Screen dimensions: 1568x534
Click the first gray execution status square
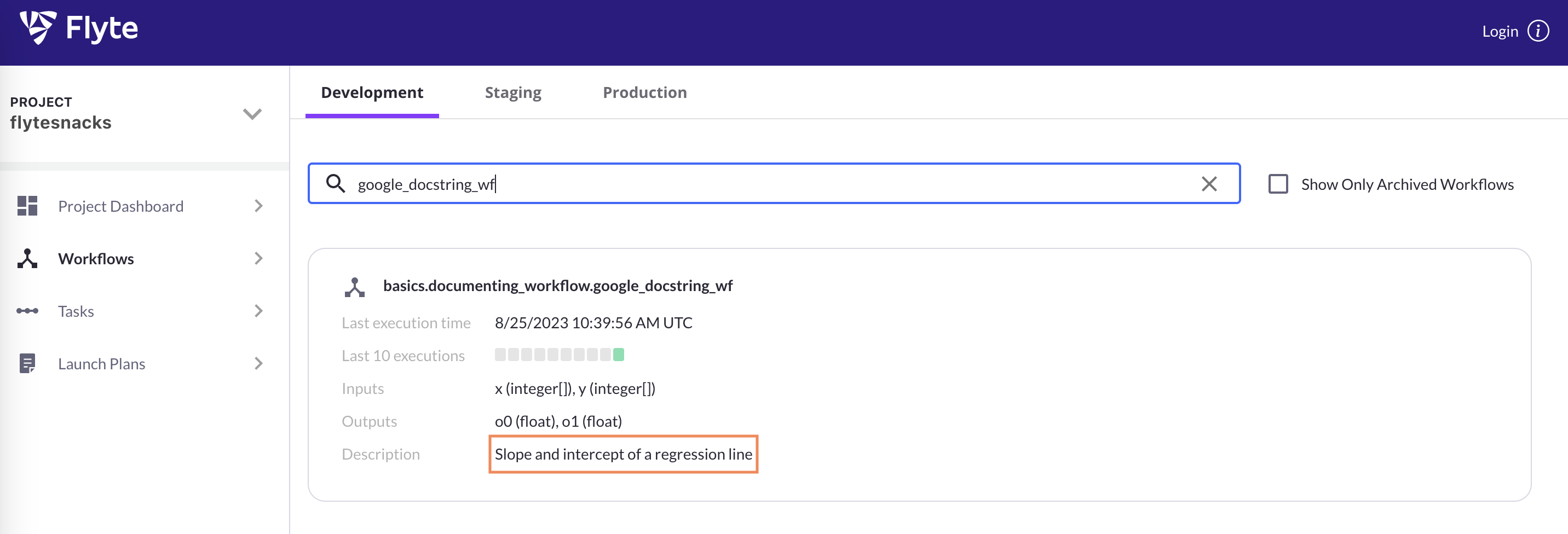pos(500,355)
